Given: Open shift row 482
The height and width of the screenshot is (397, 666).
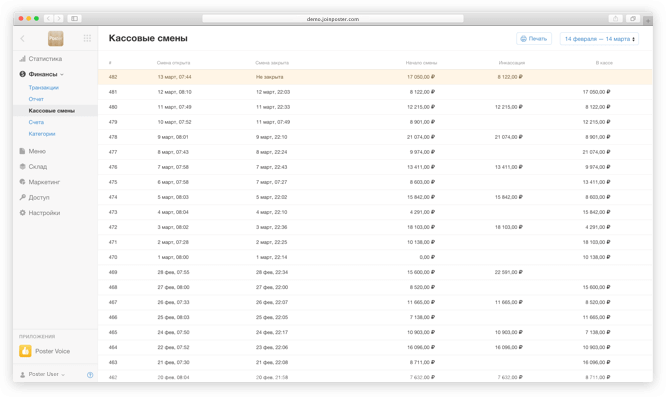Looking at the screenshot, I should pos(375,77).
